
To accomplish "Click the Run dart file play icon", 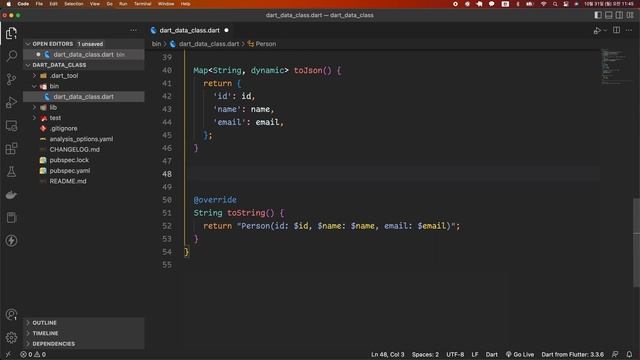I will (597, 31).
